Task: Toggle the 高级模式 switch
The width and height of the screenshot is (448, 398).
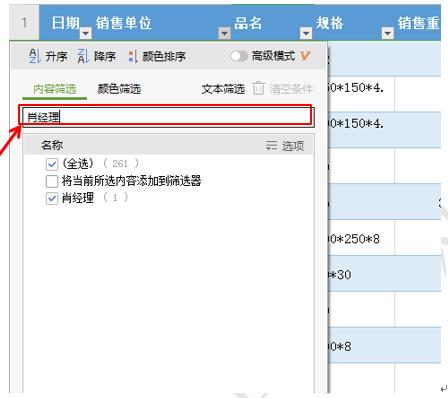Action: [x=239, y=56]
